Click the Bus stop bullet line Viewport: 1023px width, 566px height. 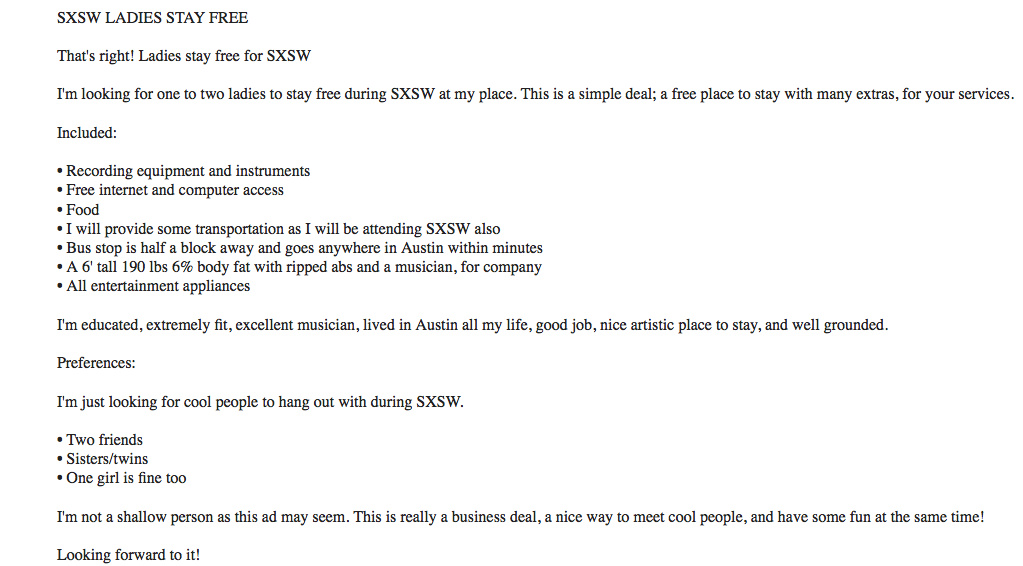pyautogui.click(x=299, y=248)
